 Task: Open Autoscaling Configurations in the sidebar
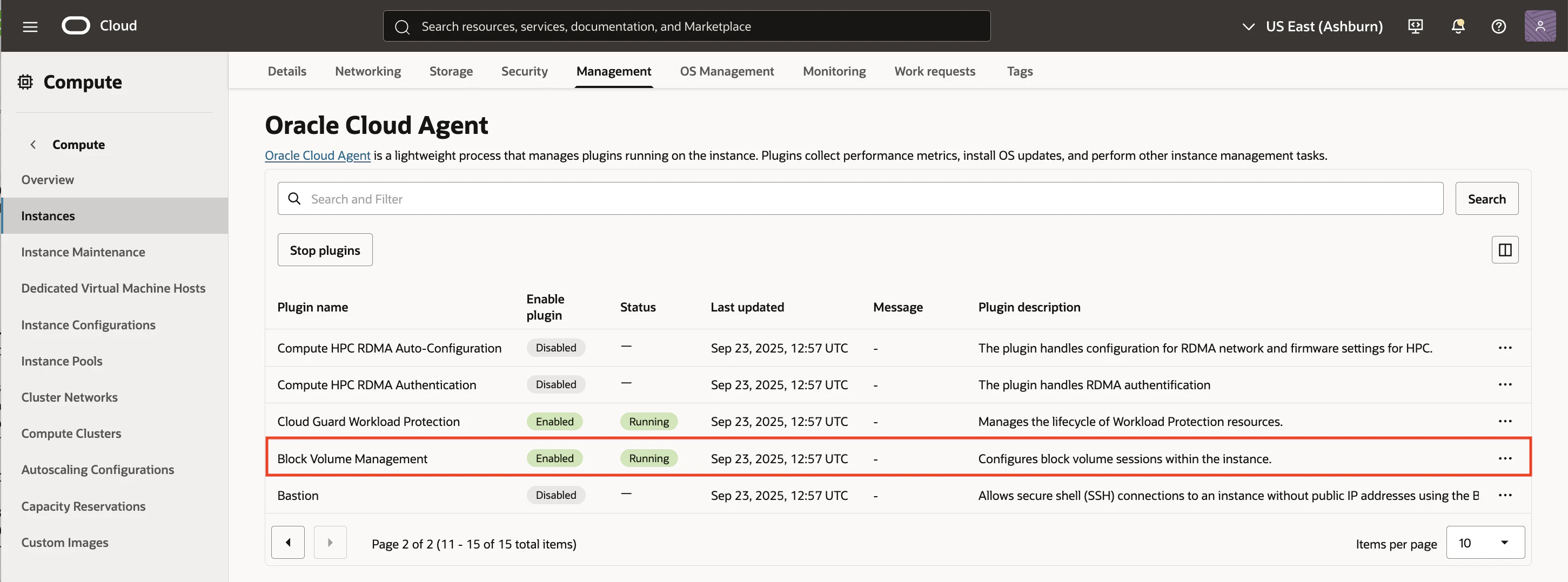[x=97, y=470]
